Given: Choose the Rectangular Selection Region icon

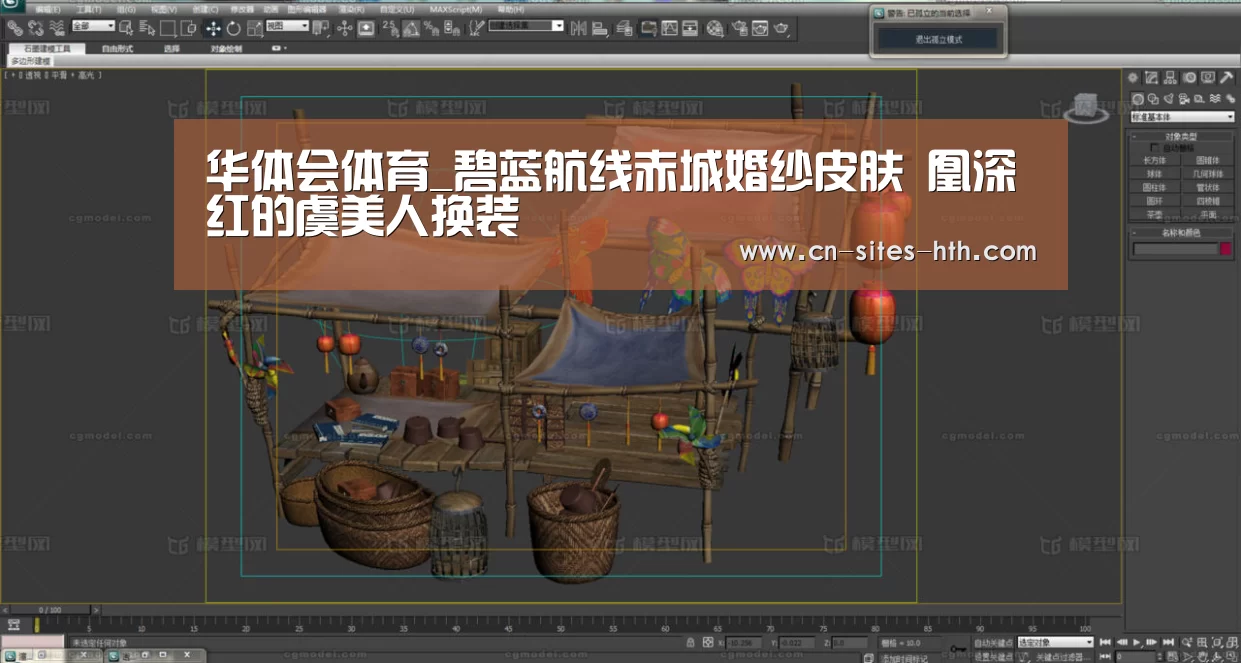Looking at the screenshot, I should click(x=168, y=28).
